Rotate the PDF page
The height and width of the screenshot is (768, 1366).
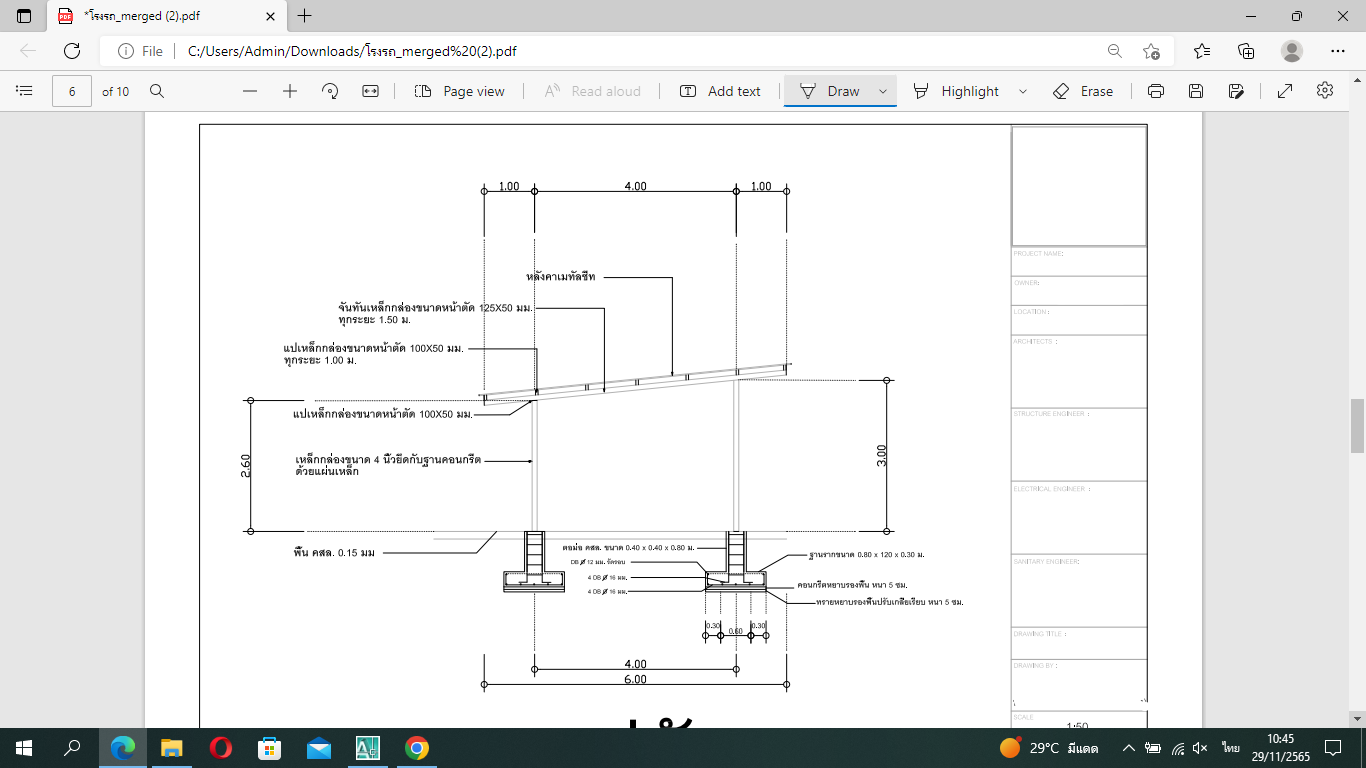330,91
